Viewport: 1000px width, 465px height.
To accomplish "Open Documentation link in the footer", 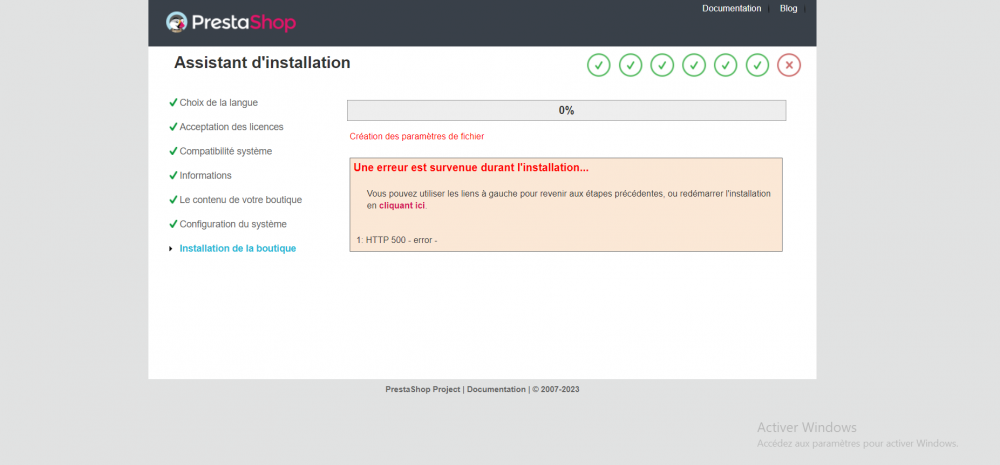I will pyautogui.click(x=496, y=389).
